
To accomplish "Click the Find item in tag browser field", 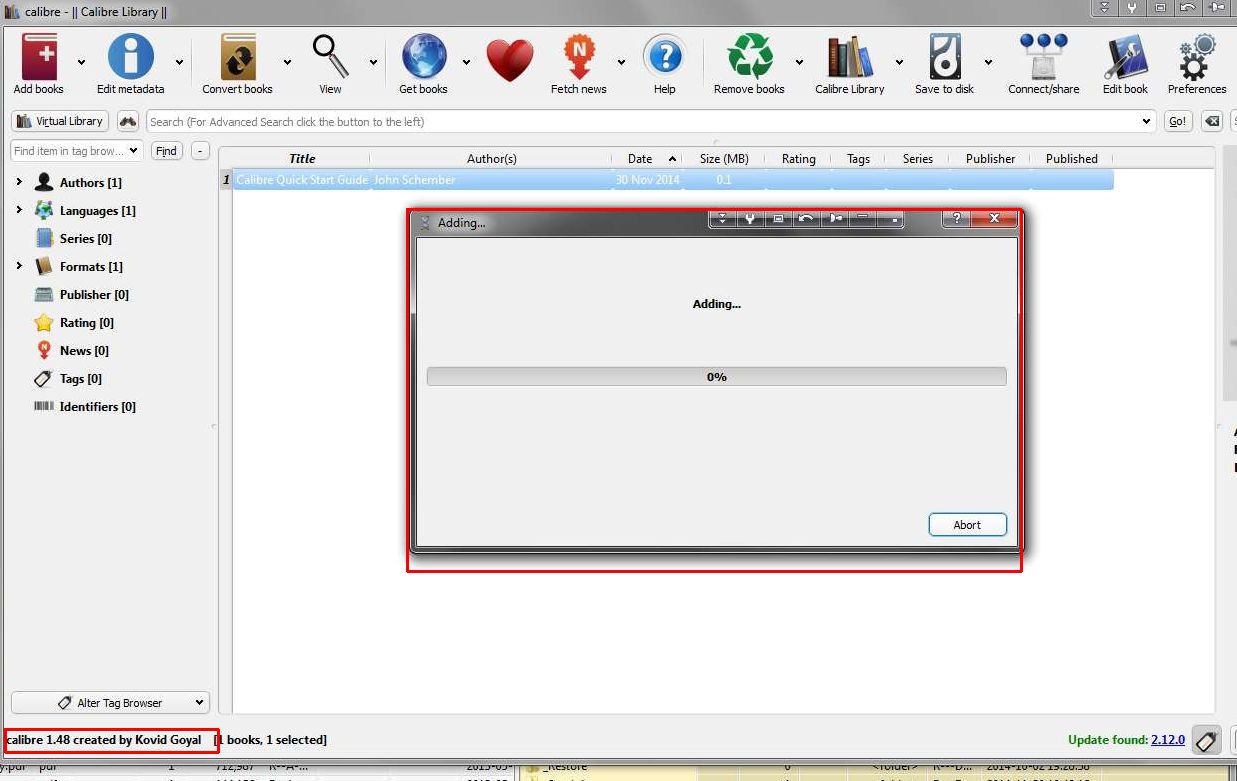I will pos(77,151).
